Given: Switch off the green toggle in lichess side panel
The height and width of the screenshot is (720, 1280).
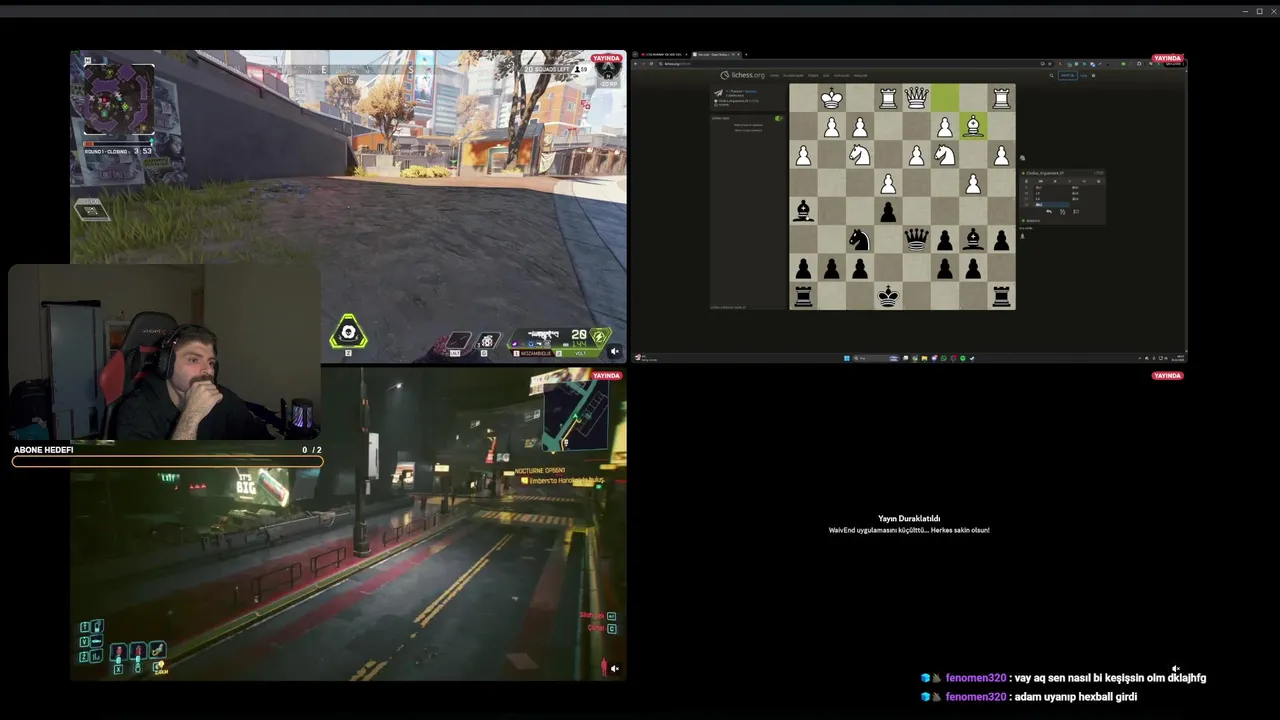Looking at the screenshot, I should click(779, 118).
